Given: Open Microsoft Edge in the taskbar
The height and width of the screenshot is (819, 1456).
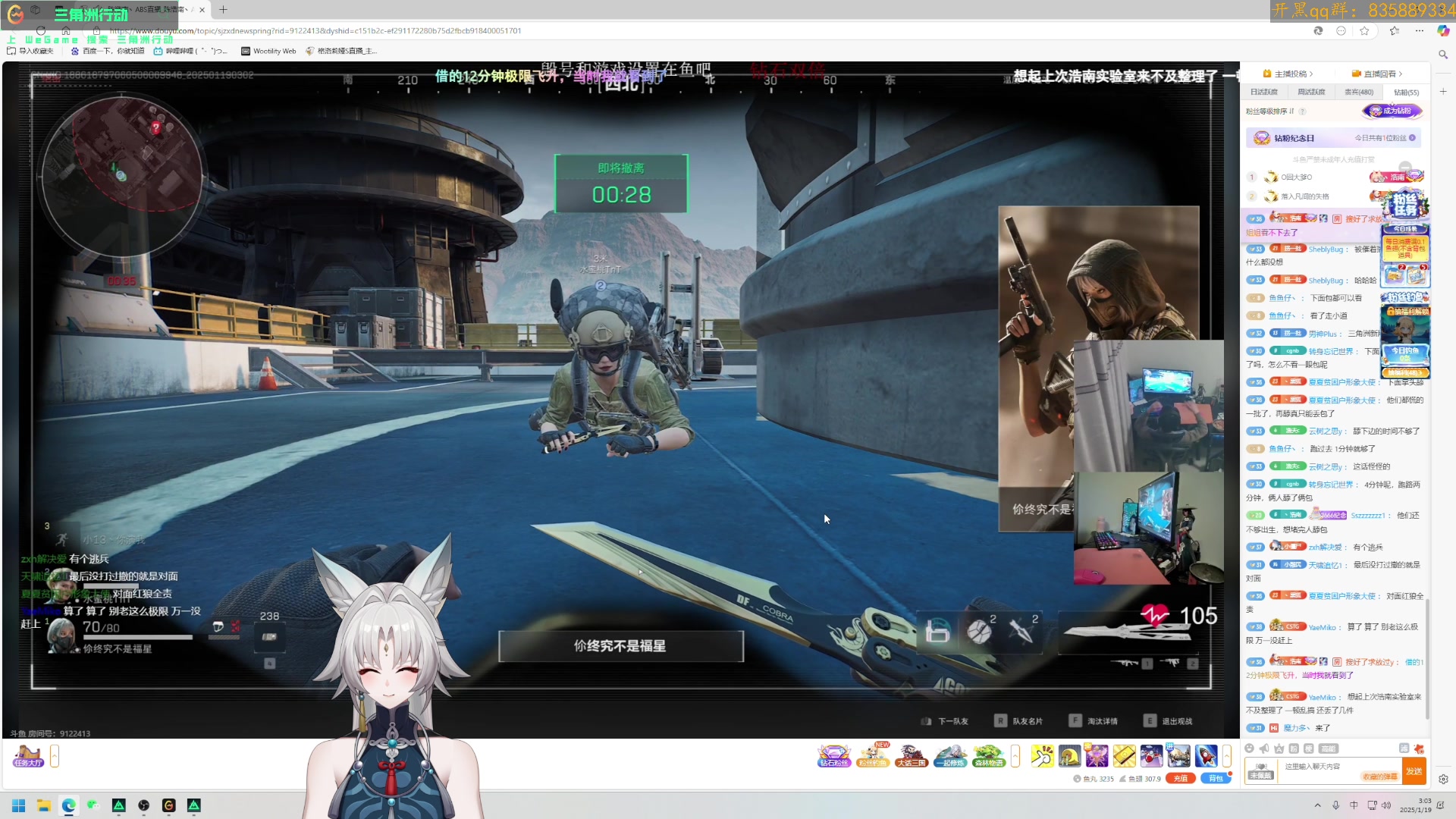Looking at the screenshot, I should click(69, 805).
